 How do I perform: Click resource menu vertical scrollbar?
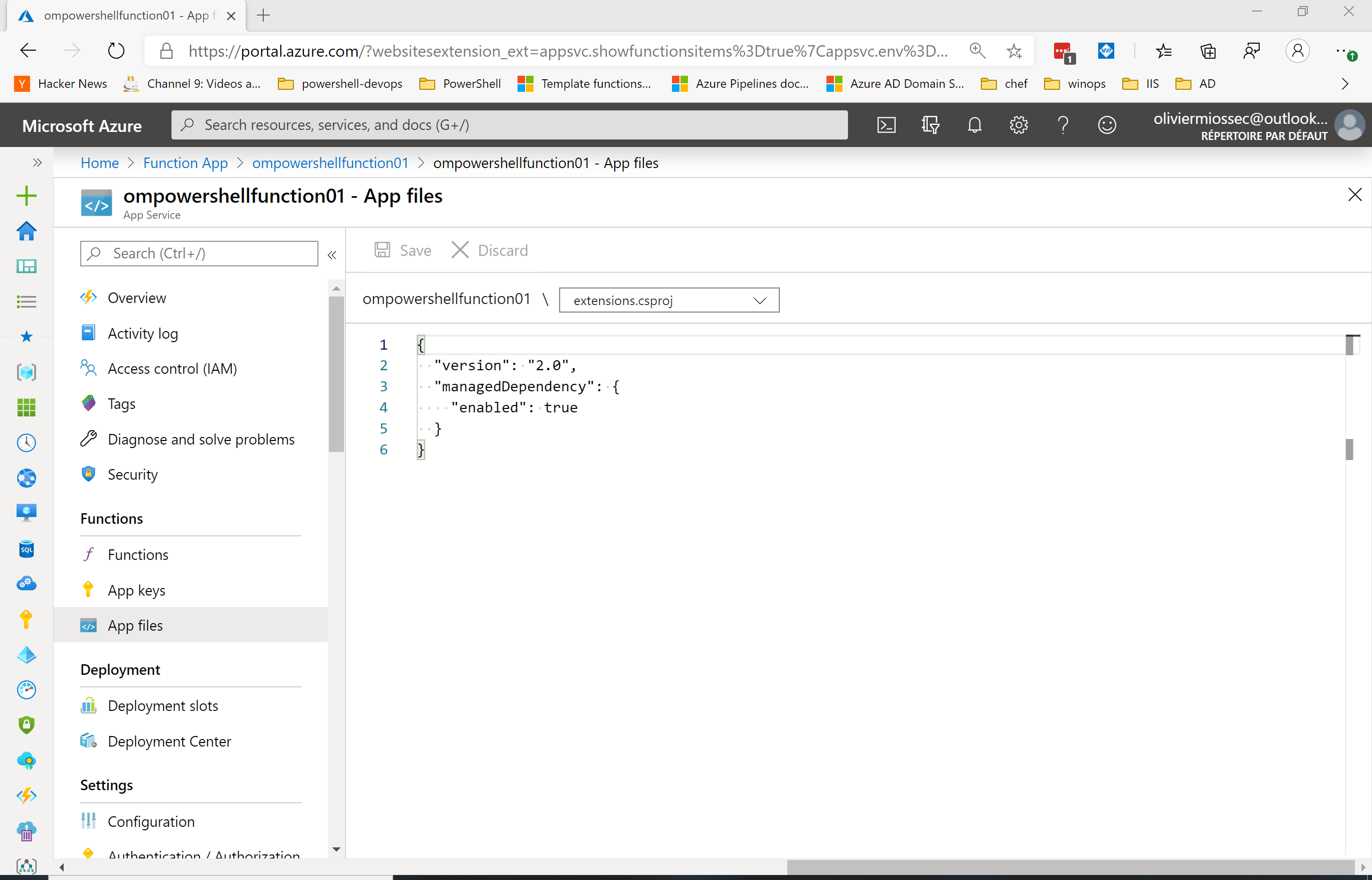click(336, 374)
